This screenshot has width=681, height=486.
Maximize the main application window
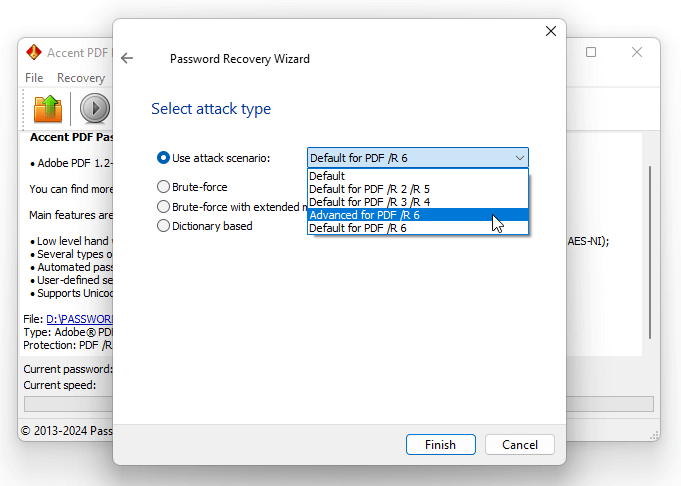click(x=591, y=52)
